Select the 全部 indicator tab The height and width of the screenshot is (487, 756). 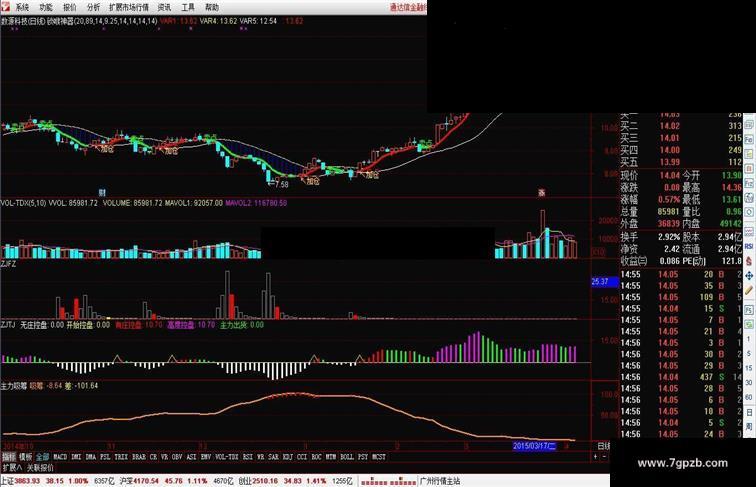42,456
